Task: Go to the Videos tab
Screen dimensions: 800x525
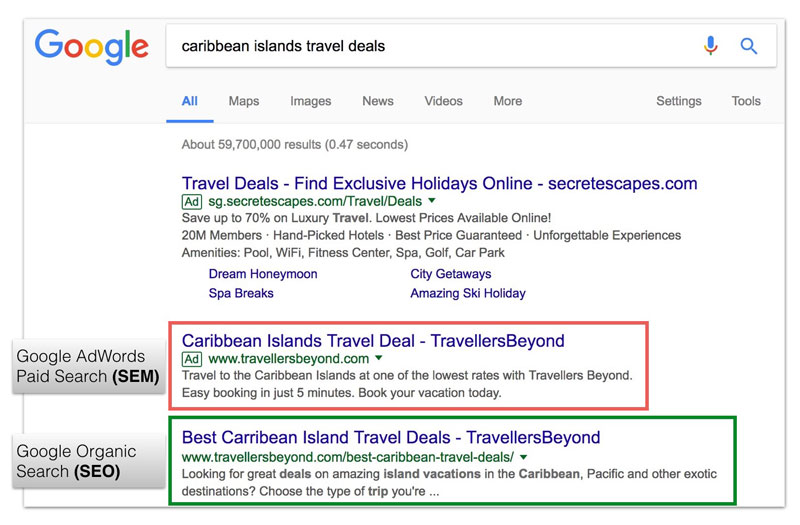Action: [x=443, y=101]
